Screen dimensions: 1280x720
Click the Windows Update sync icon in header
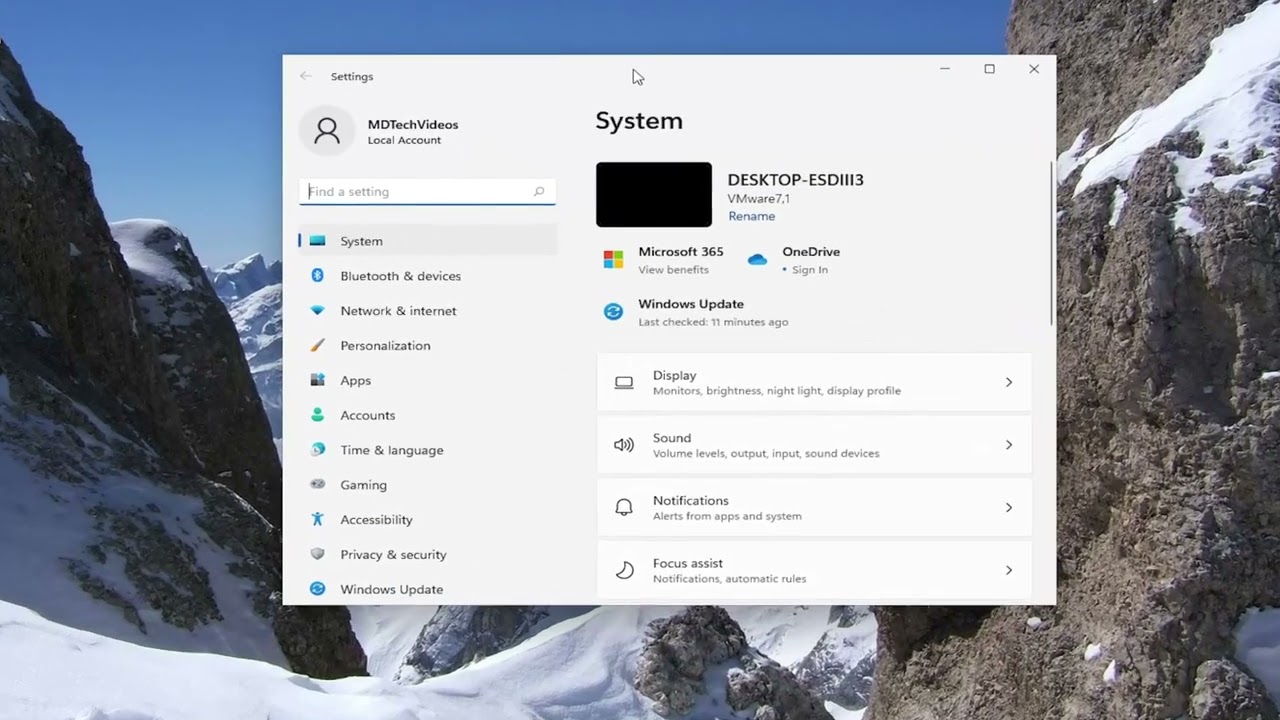tap(613, 312)
